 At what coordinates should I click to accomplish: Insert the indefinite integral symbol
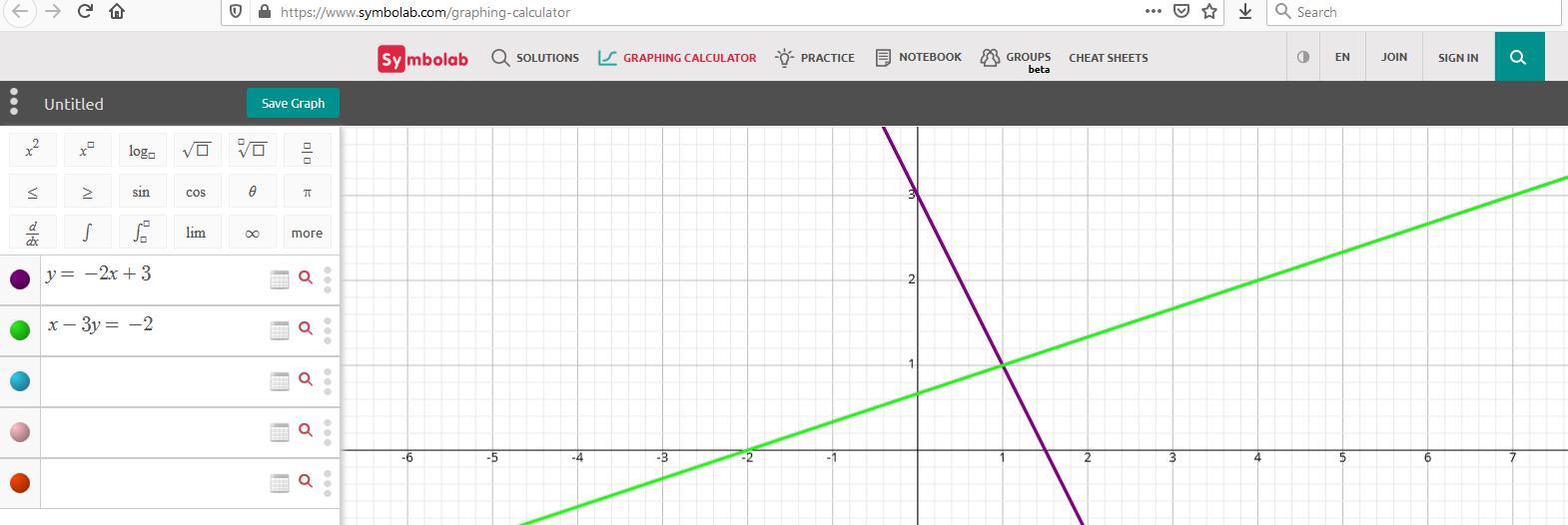click(87, 233)
